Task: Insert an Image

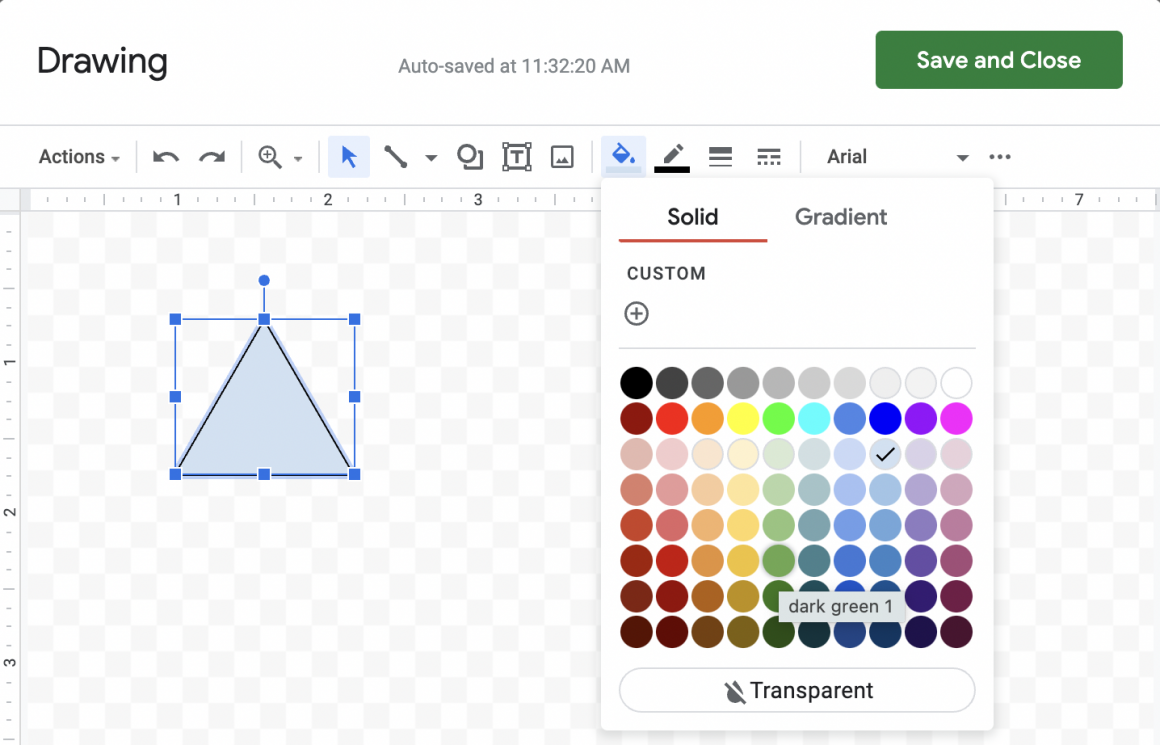Action: (x=562, y=156)
